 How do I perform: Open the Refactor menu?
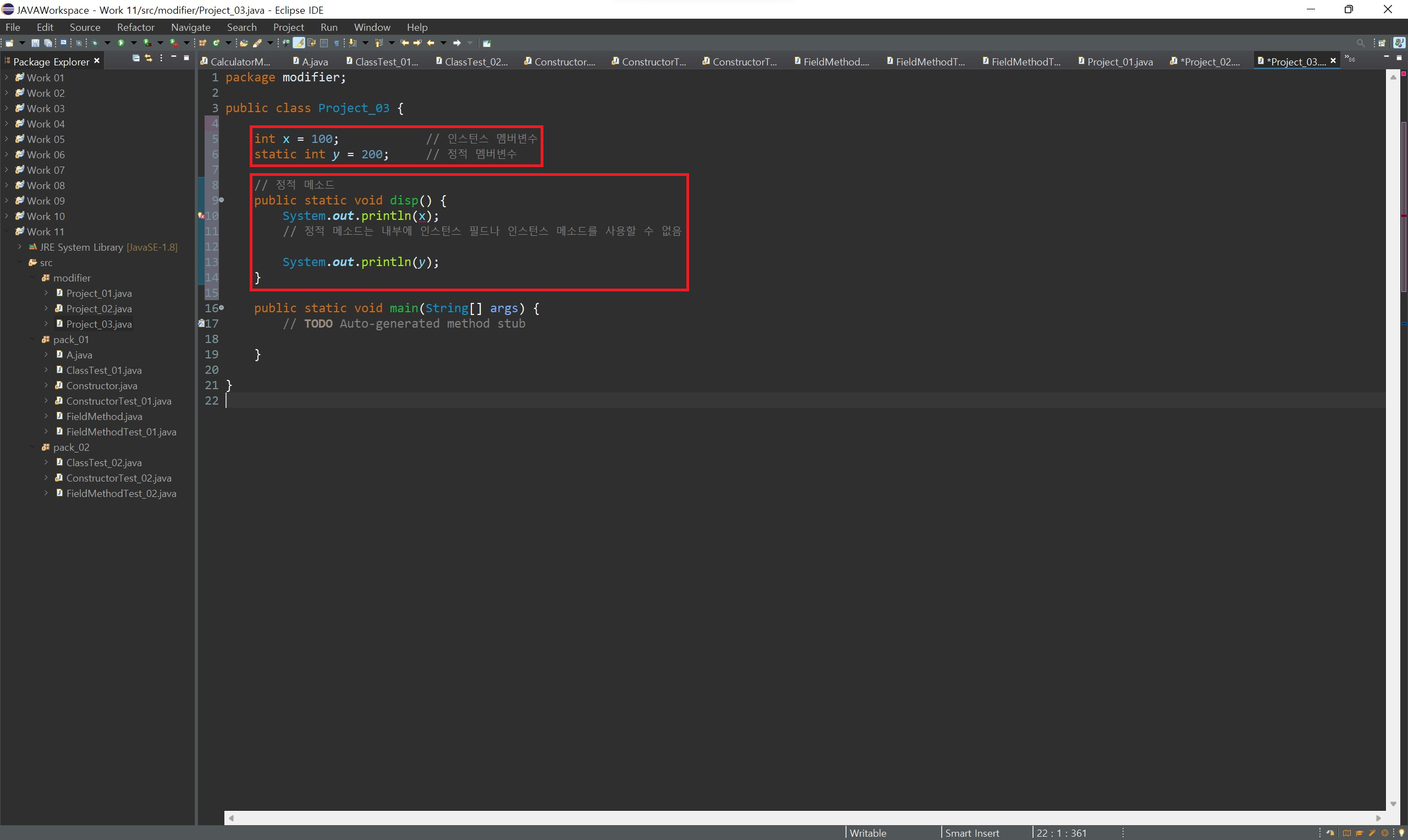(x=135, y=27)
